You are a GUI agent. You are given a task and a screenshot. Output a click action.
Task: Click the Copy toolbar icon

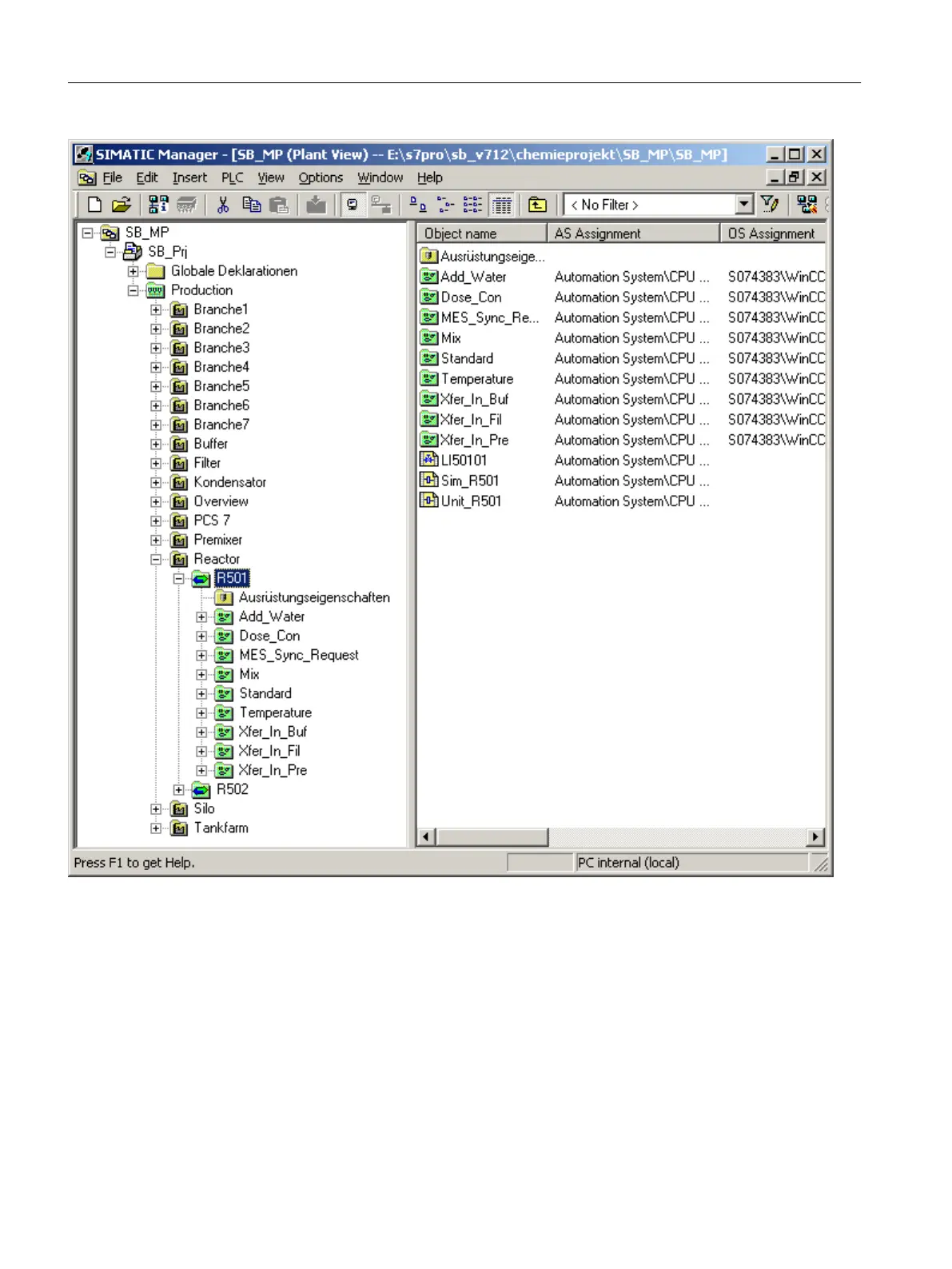coord(251,205)
